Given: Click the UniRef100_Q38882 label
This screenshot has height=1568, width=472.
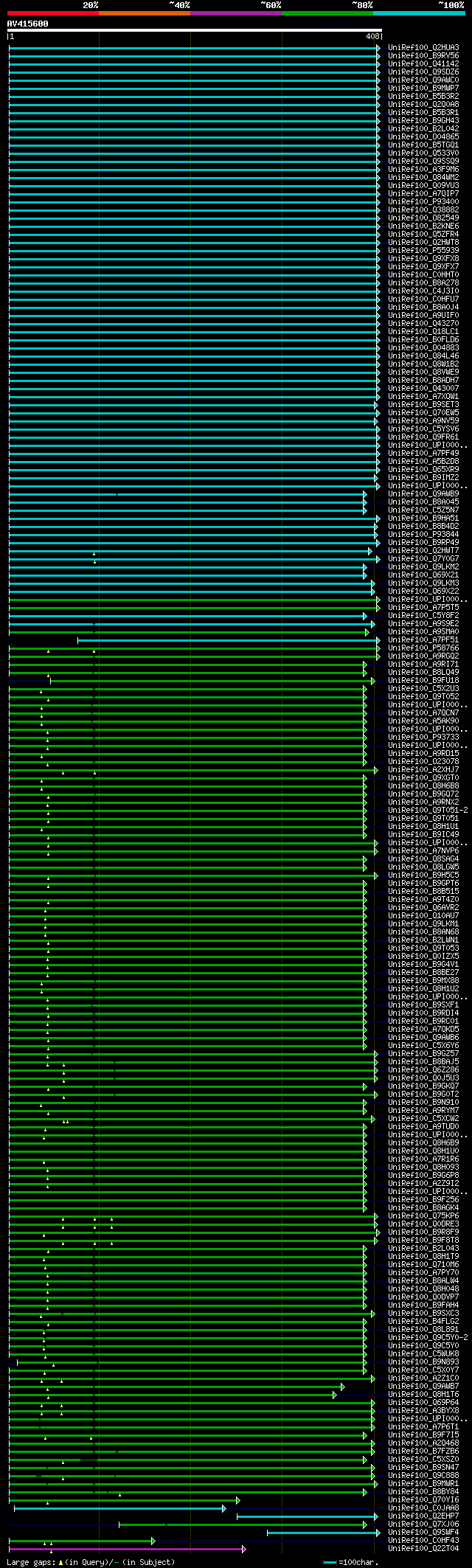Looking at the screenshot, I should click(x=423, y=210).
